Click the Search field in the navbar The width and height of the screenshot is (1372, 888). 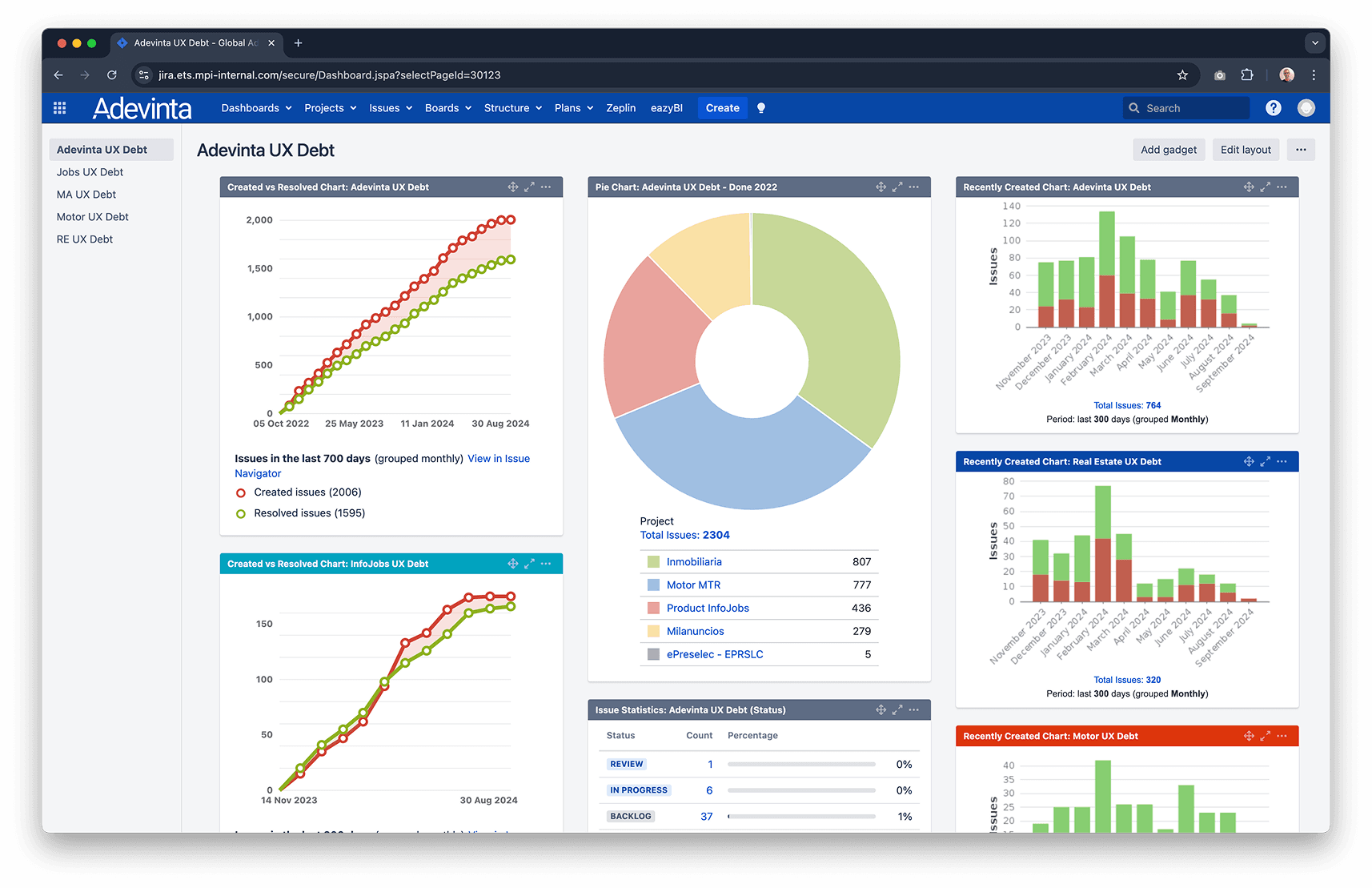[1186, 108]
